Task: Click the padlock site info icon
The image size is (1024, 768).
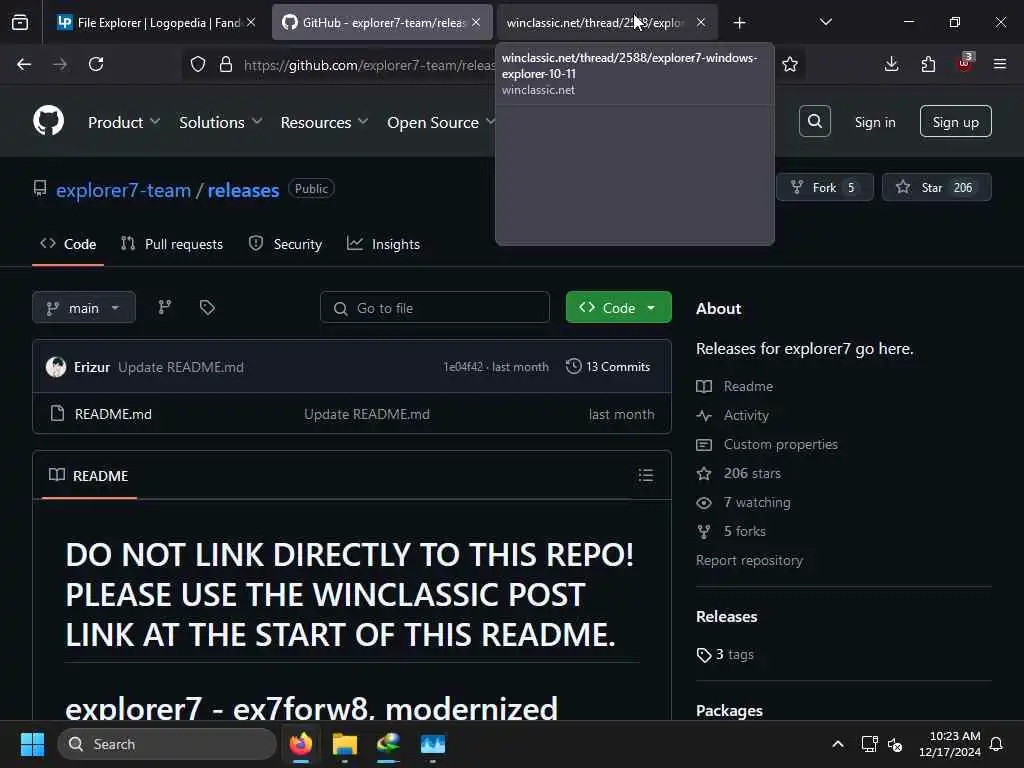Action: pos(226,64)
